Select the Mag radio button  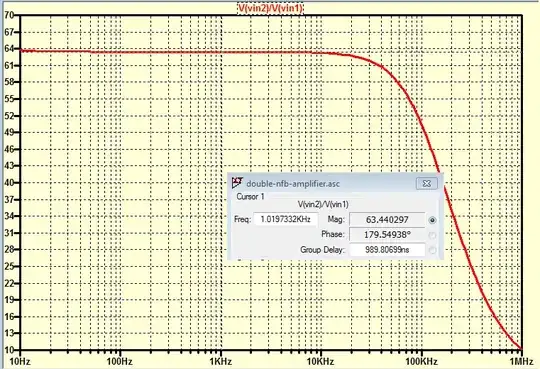pyautogui.click(x=433, y=220)
